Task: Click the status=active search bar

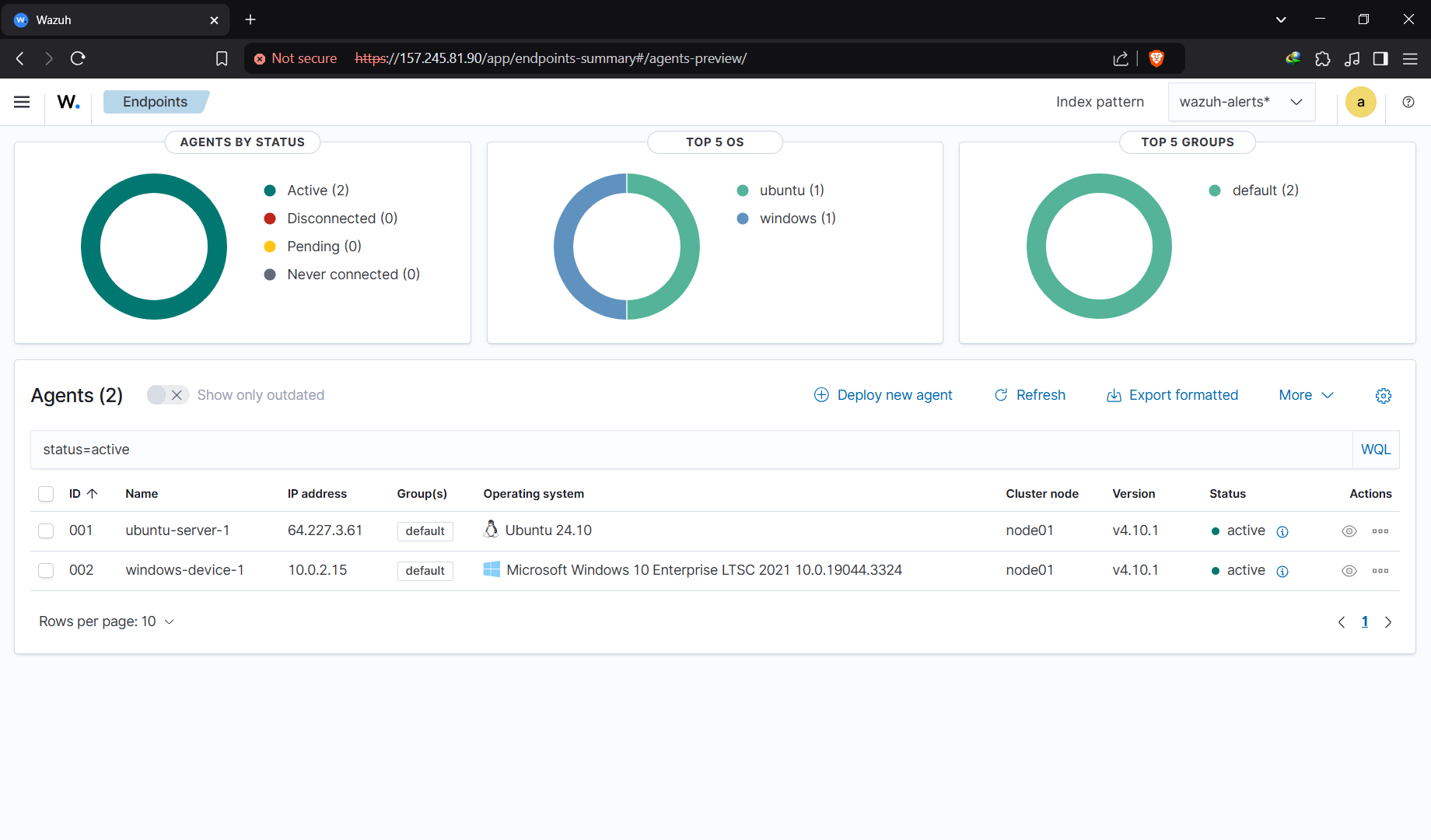Action: pyautogui.click(x=691, y=450)
